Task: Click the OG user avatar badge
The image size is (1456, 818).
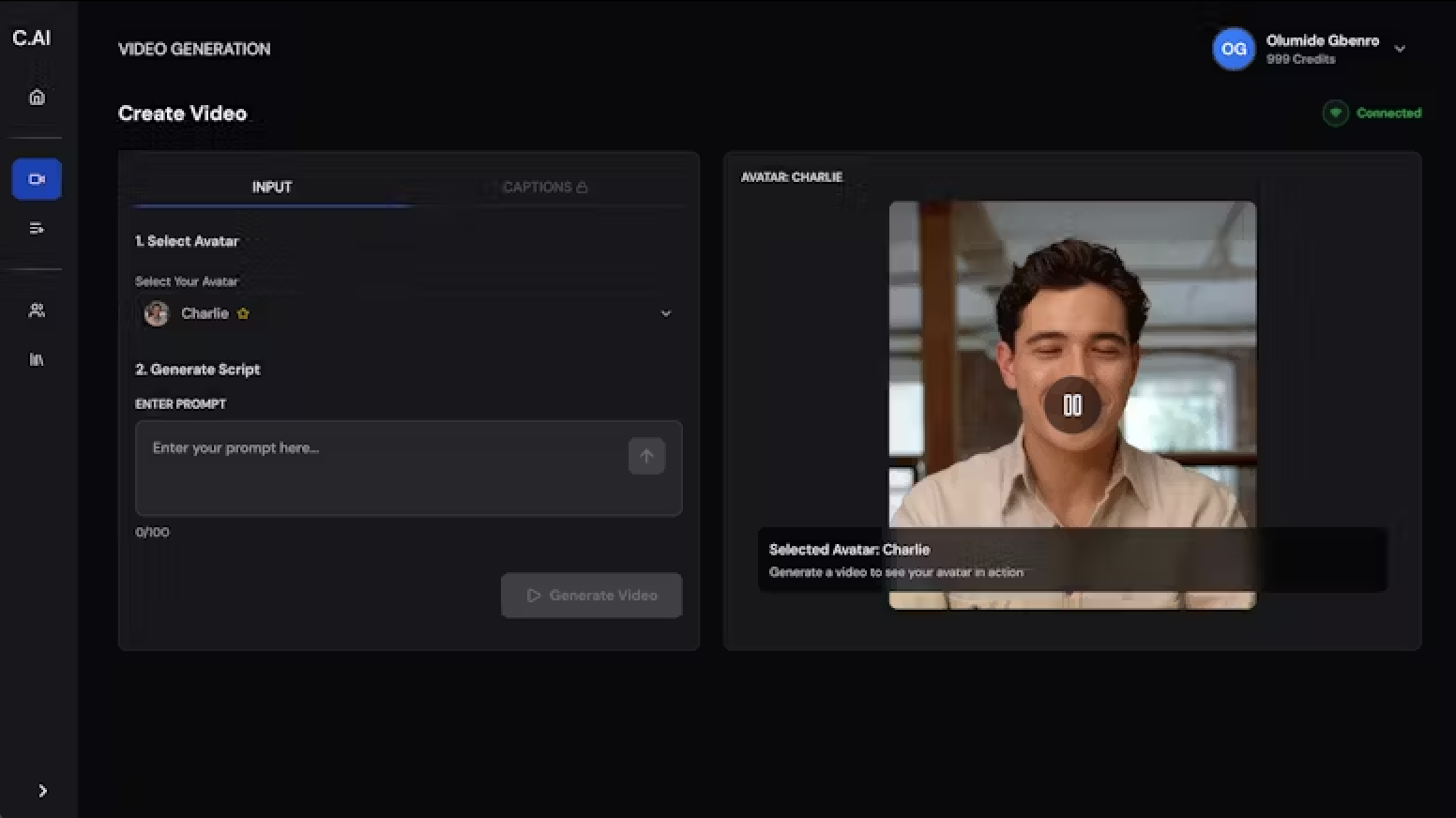Action: (x=1234, y=49)
